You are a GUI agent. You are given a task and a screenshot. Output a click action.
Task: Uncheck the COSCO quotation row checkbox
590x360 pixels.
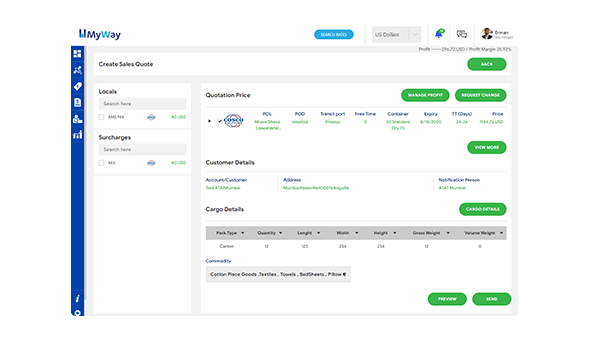point(220,121)
